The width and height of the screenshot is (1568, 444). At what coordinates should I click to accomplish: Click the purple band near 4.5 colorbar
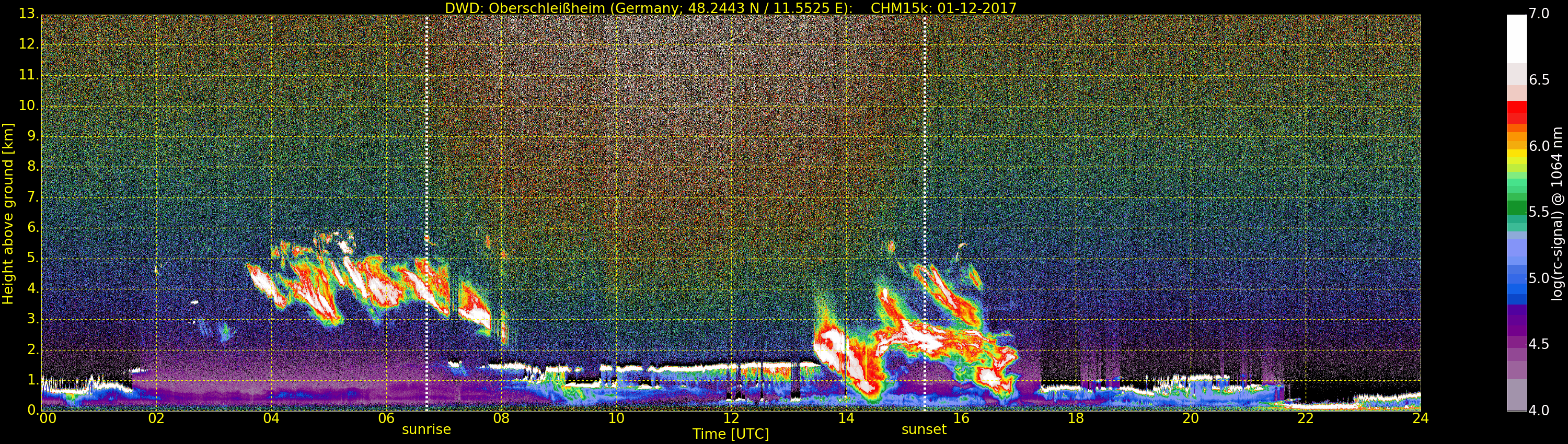tap(1517, 341)
